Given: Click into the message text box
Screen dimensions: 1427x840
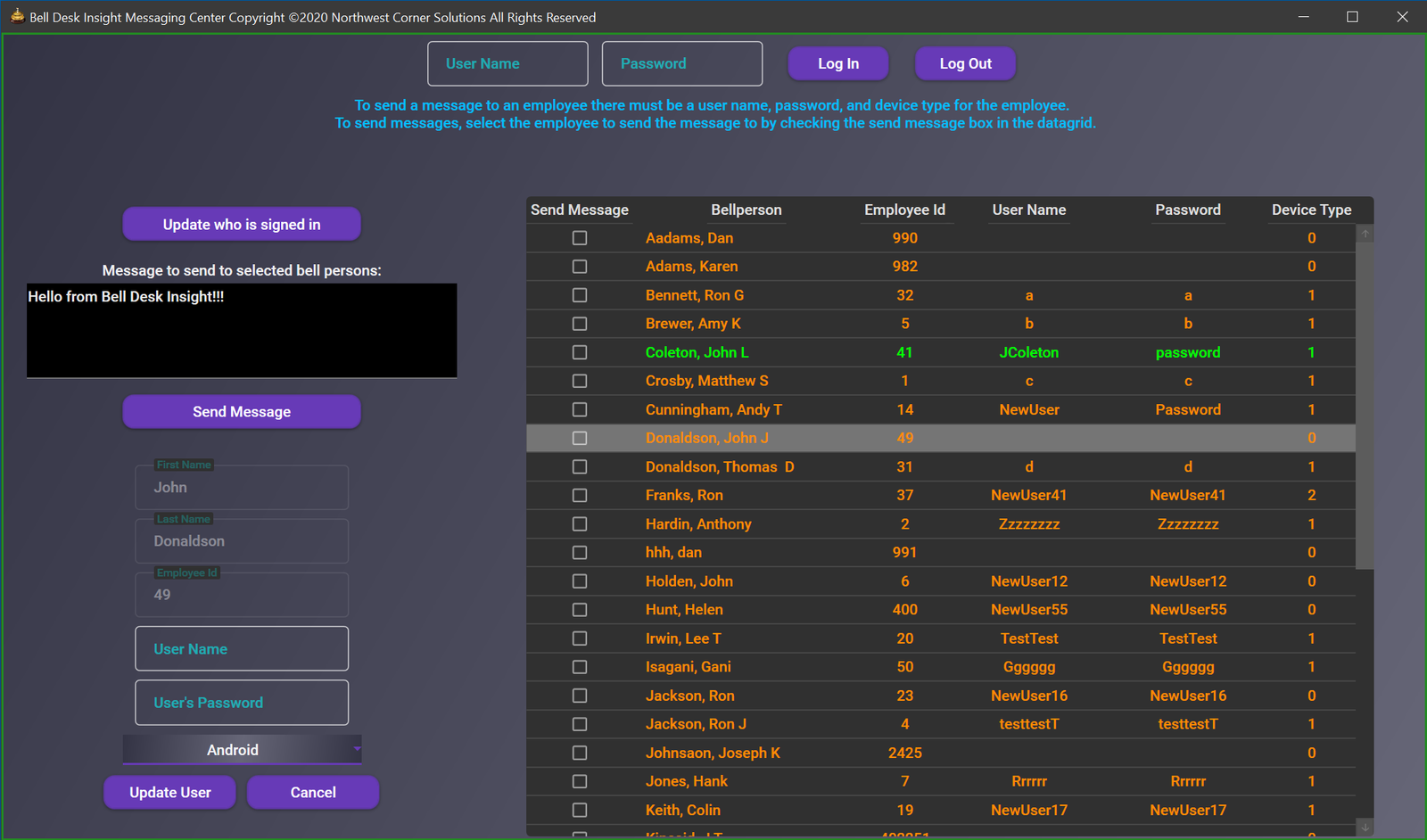Looking at the screenshot, I should pos(242,331).
